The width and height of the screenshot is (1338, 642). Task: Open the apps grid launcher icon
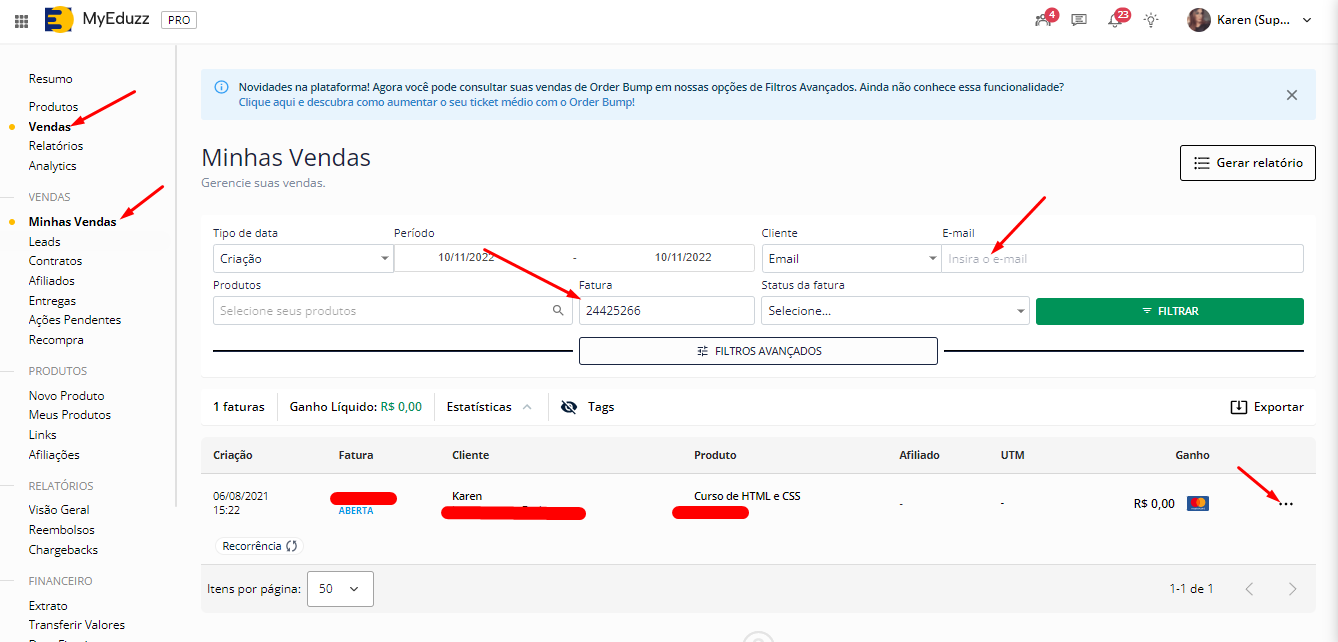click(22, 20)
